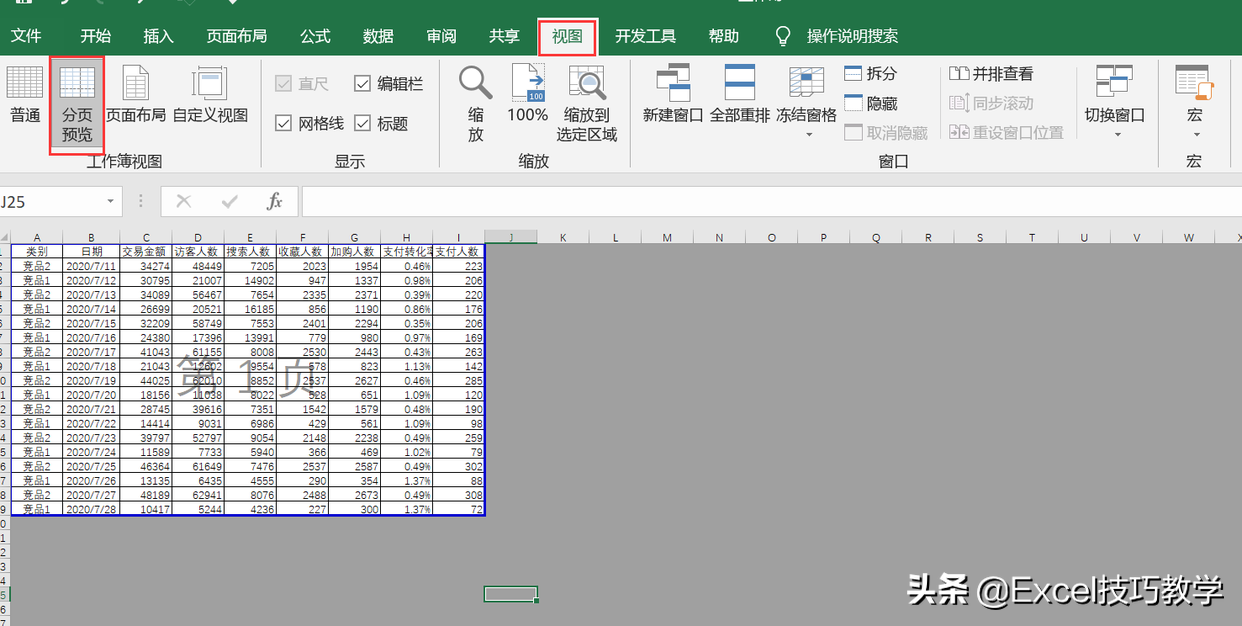Click cell with value 48449
1242x626 pixels.
pyautogui.click(x=197, y=267)
